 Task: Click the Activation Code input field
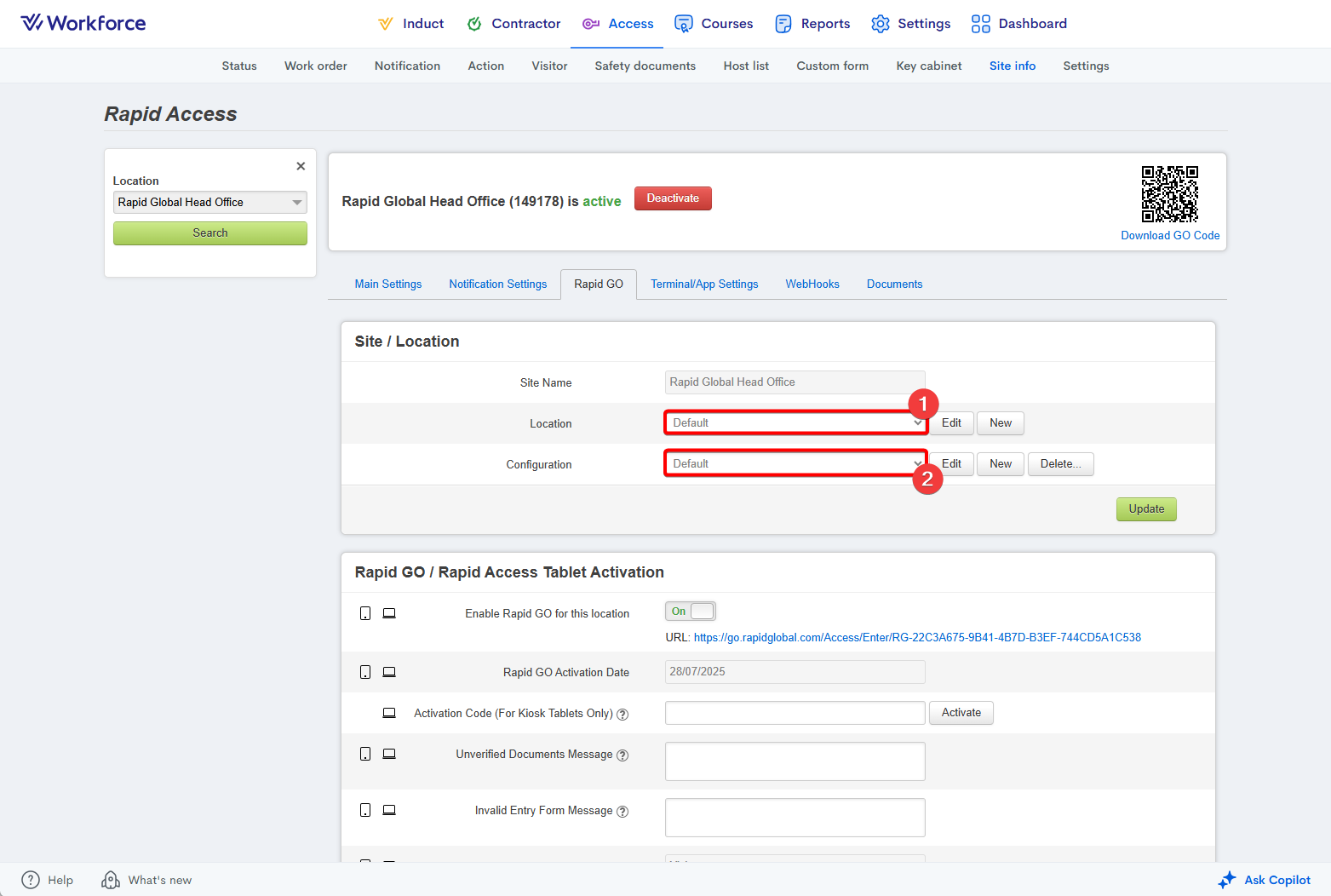pos(795,713)
